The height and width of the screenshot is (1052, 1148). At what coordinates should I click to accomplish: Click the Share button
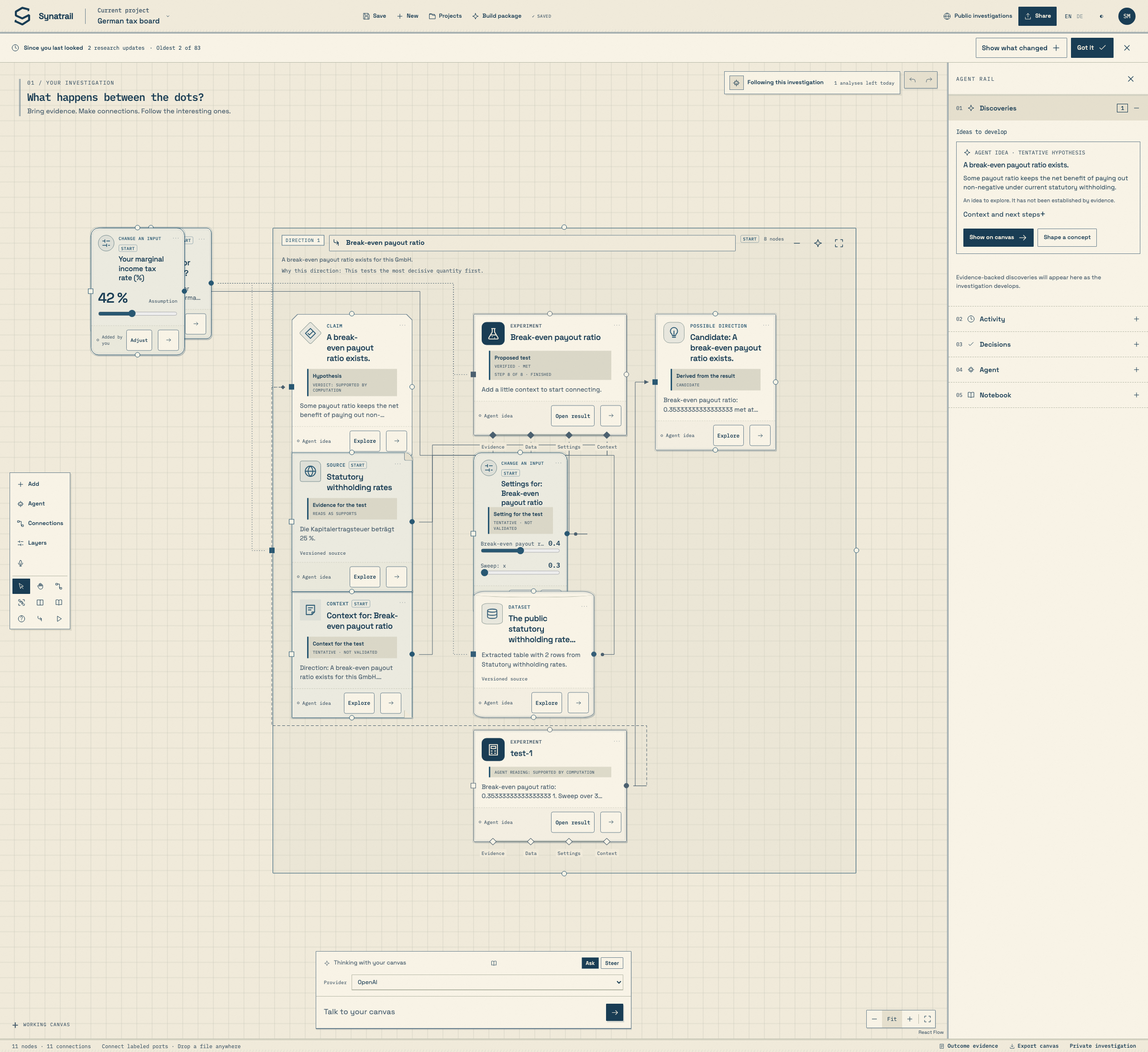tap(1037, 16)
